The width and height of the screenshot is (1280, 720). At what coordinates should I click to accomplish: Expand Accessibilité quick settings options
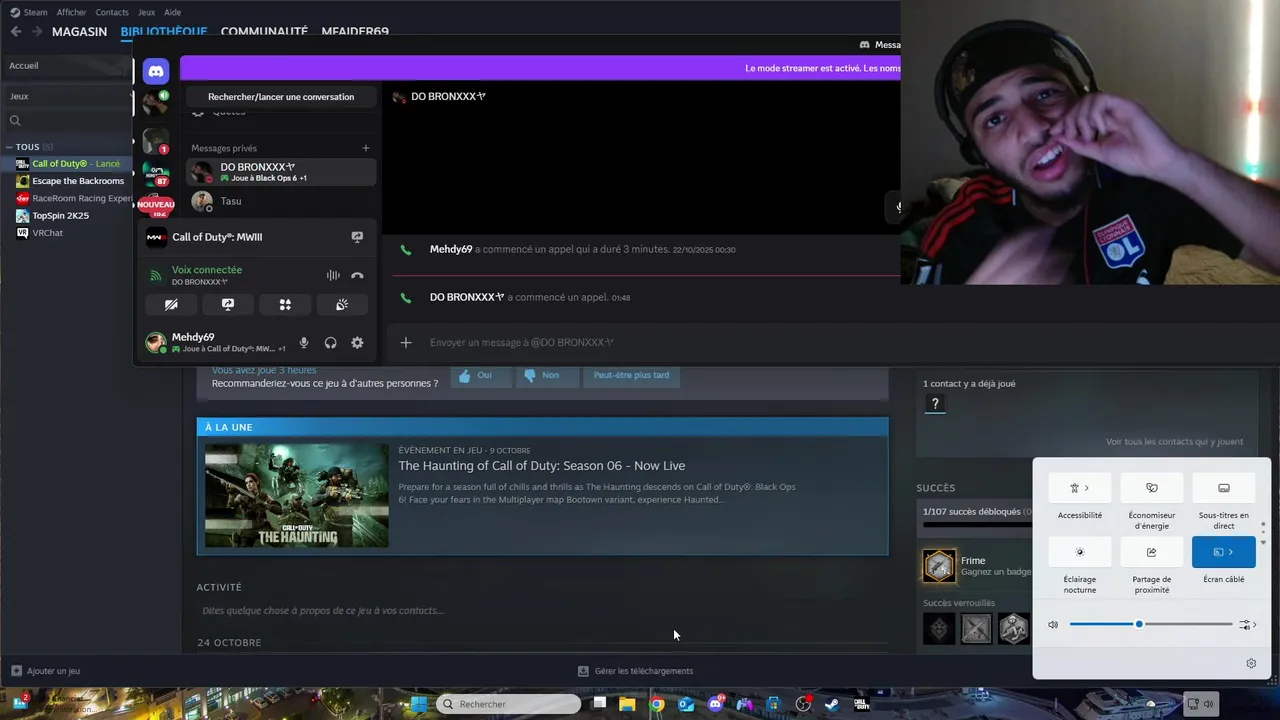click(x=1080, y=488)
